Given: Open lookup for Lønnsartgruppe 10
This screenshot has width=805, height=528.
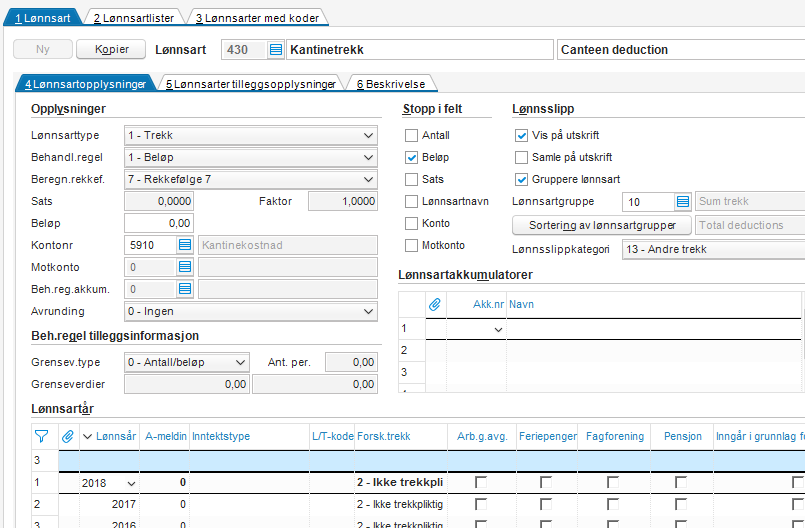Looking at the screenshot, I should click(x=683, y=201).
